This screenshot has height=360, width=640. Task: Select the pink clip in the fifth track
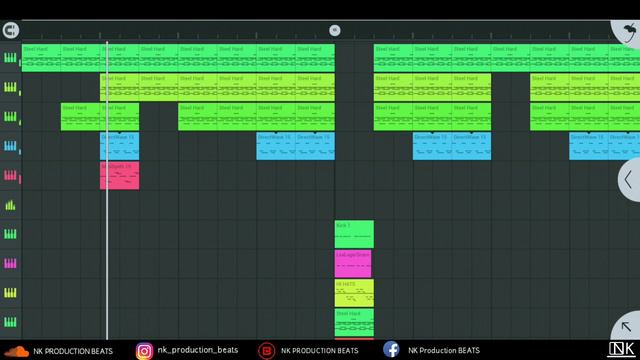120,176
